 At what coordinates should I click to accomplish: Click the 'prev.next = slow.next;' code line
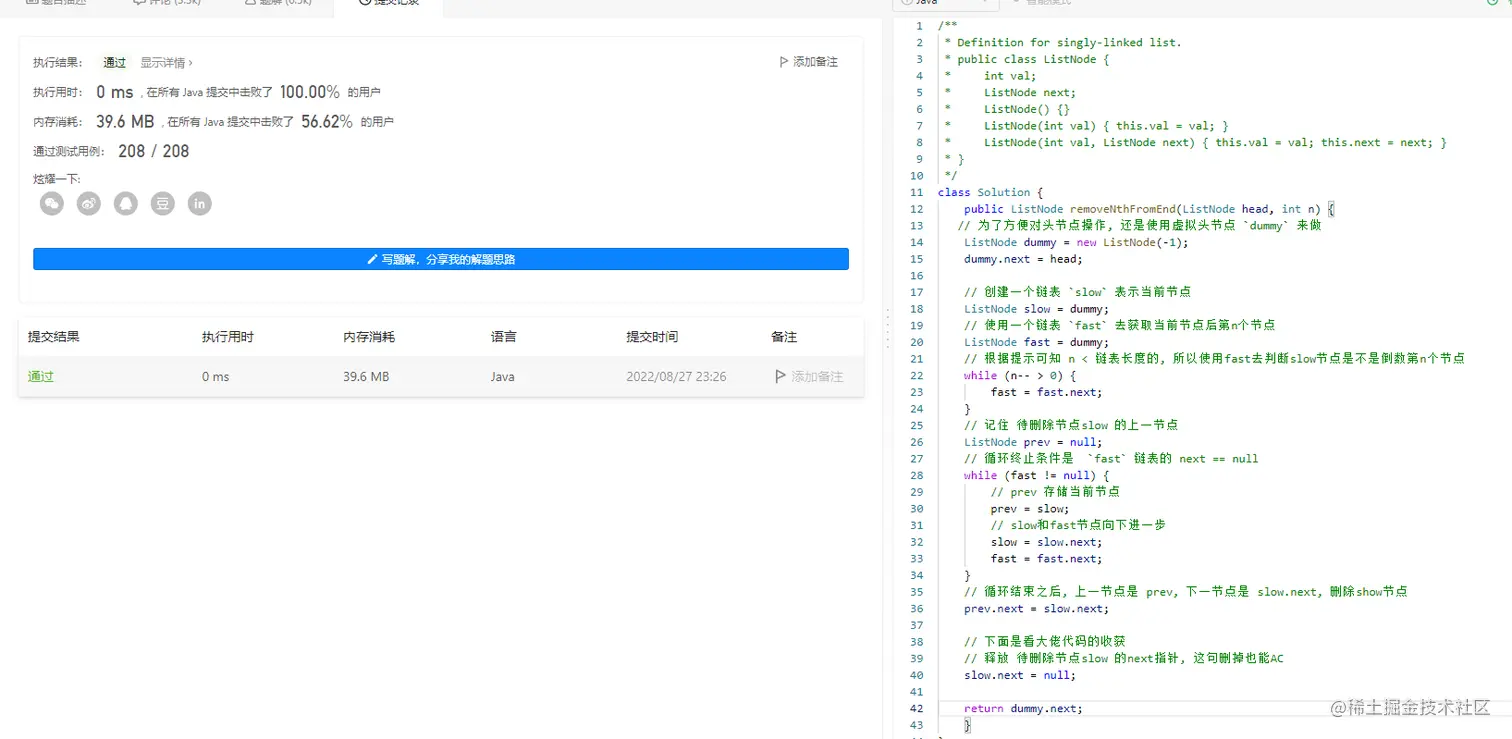coord(1036,608)
